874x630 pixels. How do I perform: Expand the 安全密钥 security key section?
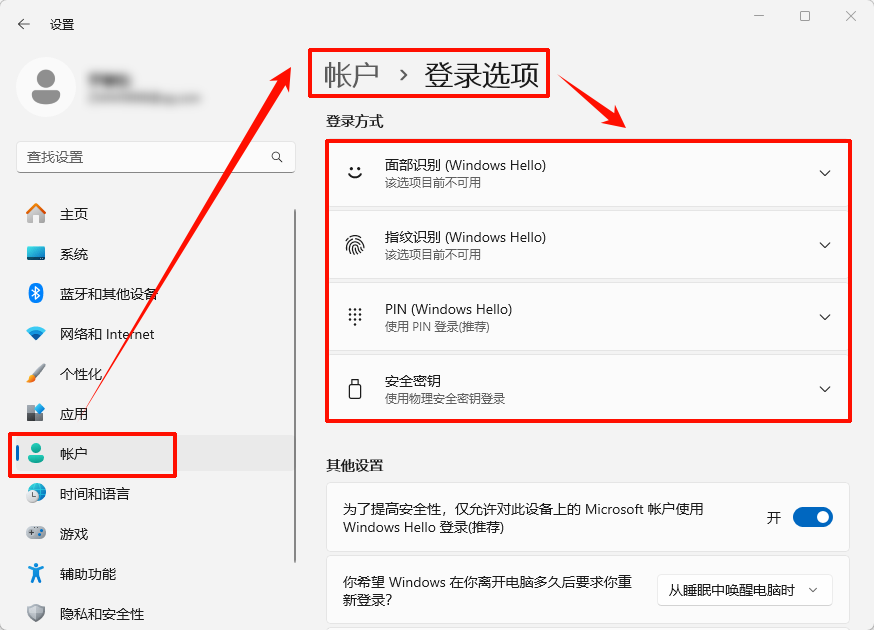[x=825, y=389]
